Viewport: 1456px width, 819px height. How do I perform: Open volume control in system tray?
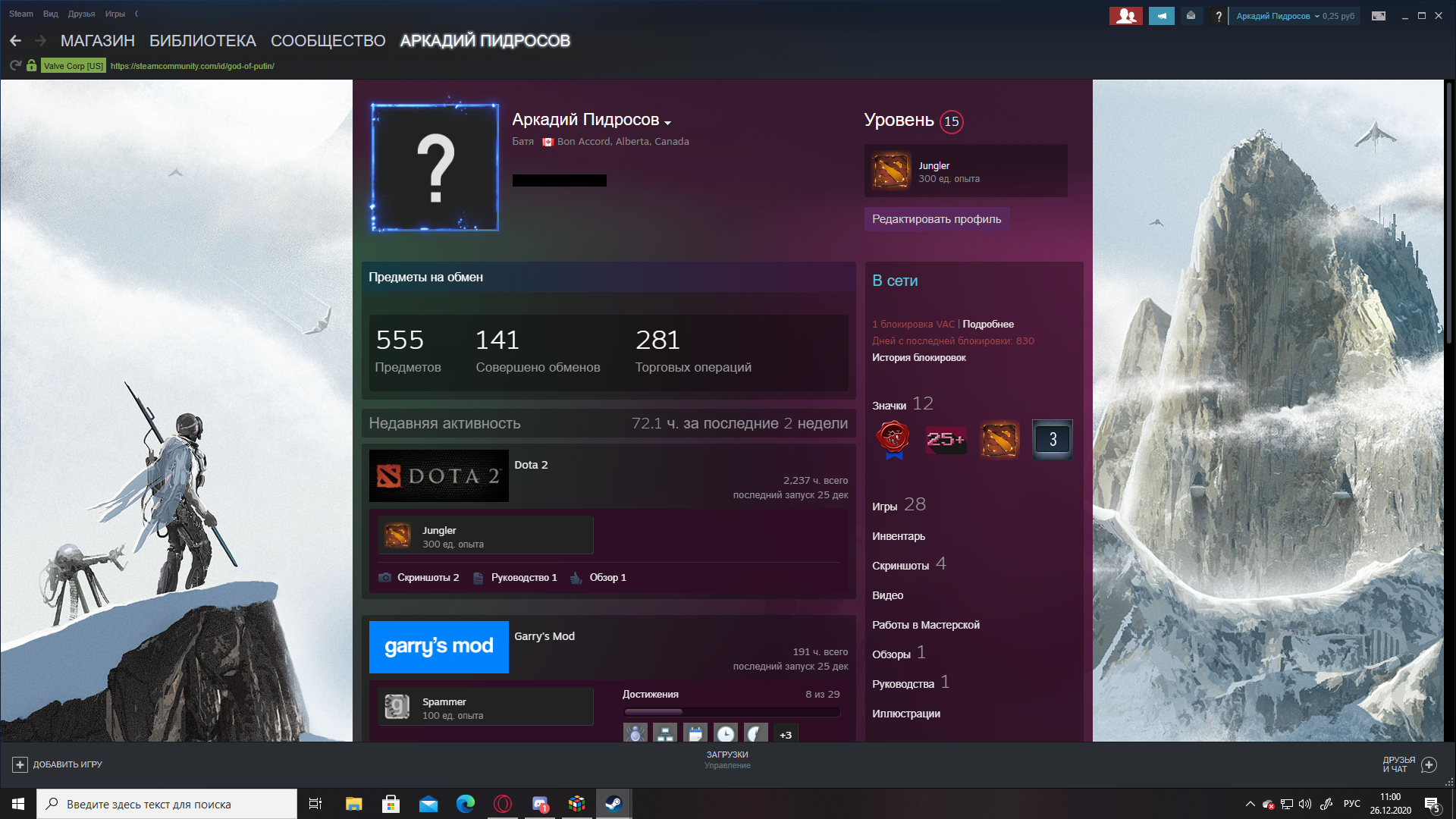[1304, 804]
